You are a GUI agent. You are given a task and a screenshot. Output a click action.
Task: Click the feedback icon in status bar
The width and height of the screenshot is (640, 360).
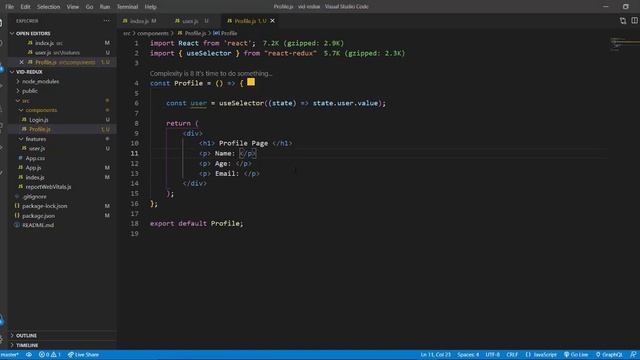(633, 355)
